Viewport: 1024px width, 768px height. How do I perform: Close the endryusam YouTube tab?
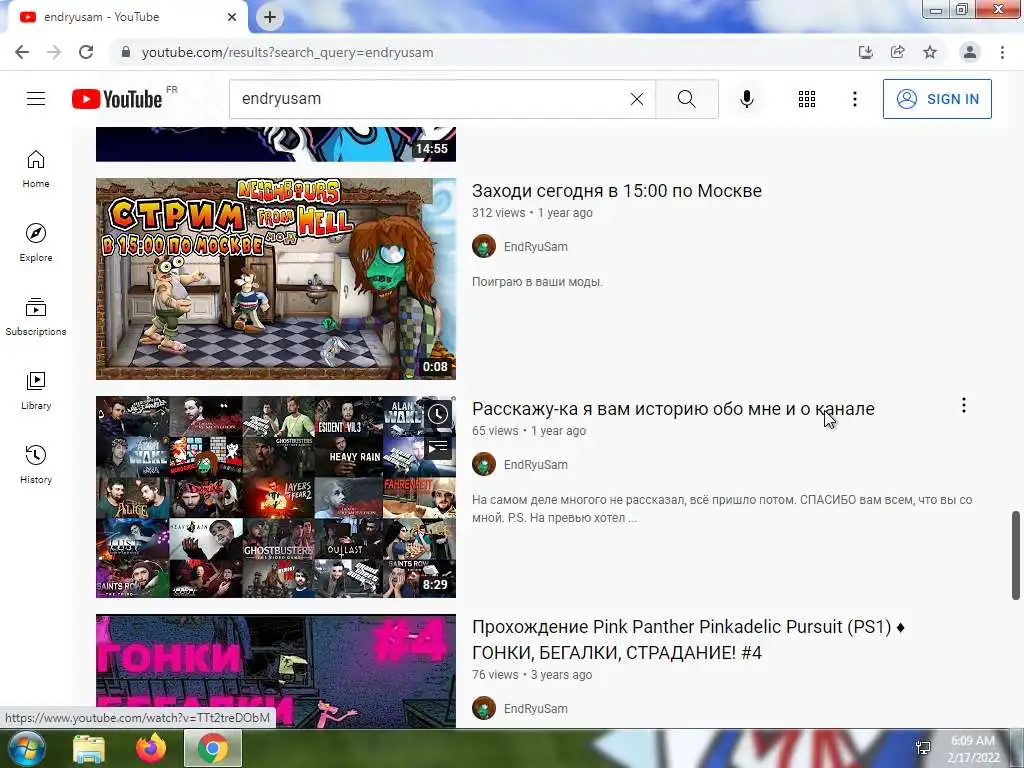232,17
